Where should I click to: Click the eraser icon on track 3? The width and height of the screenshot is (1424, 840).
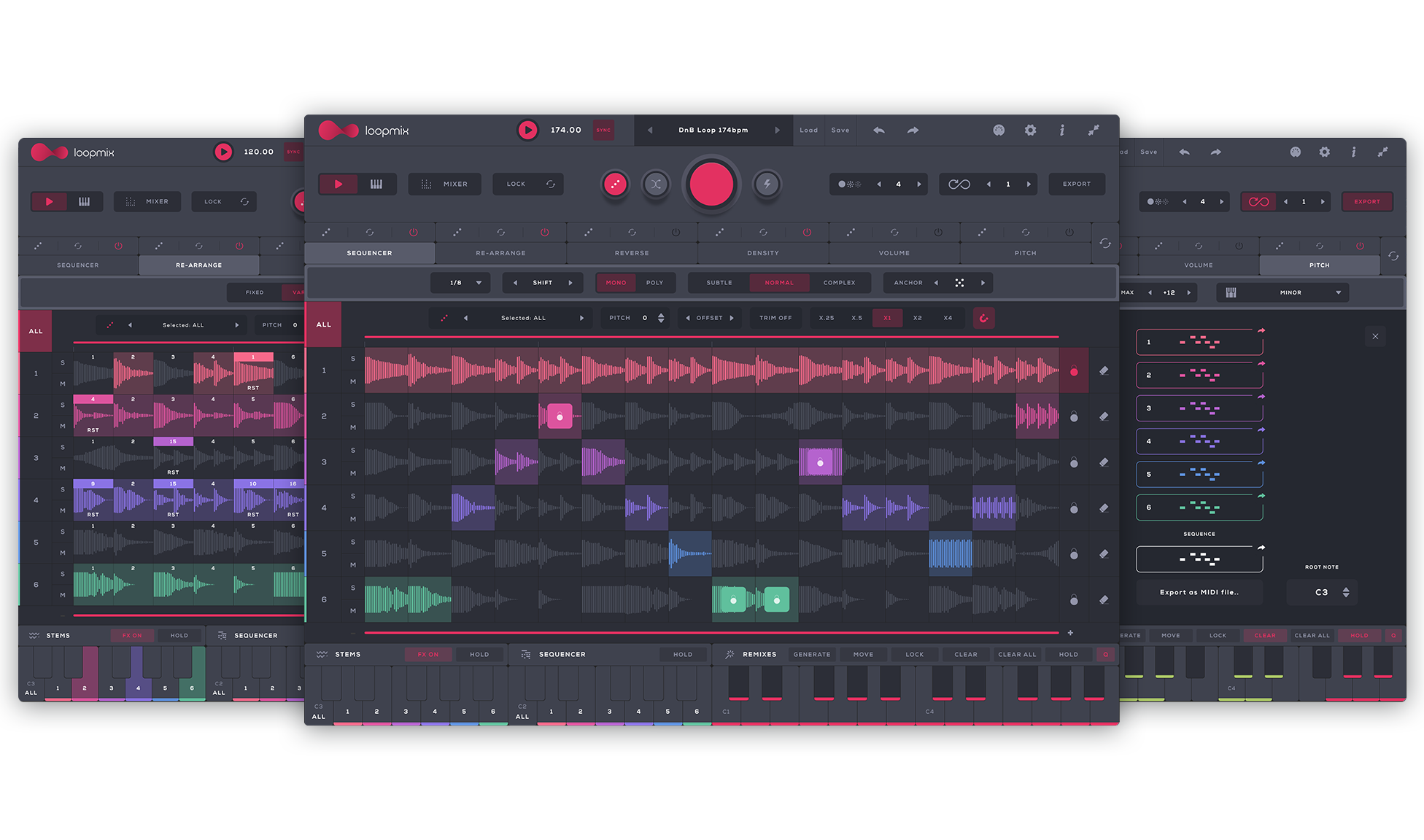[1104, 462]
